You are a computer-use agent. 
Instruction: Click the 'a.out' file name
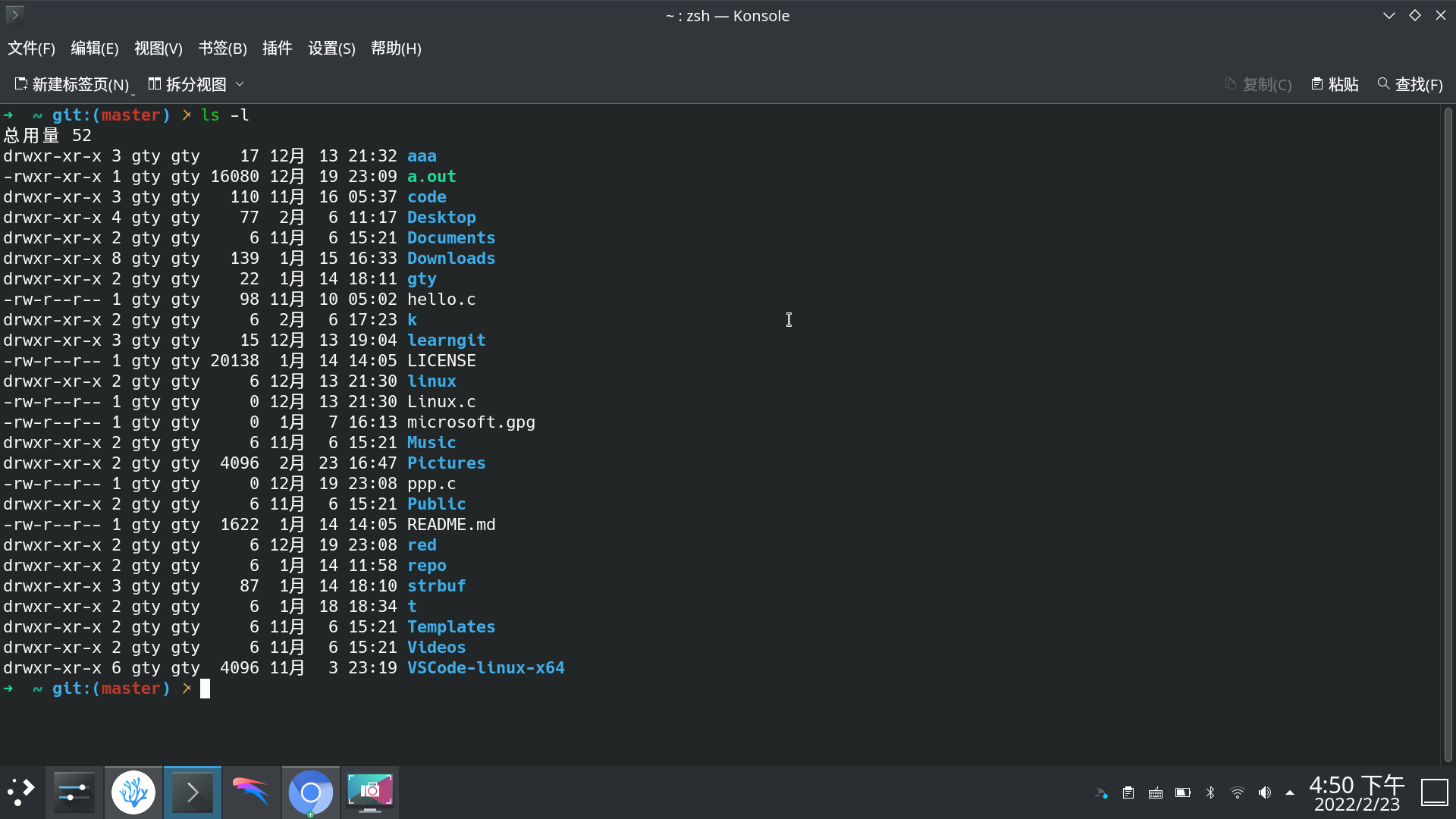[x=431, y=177]
